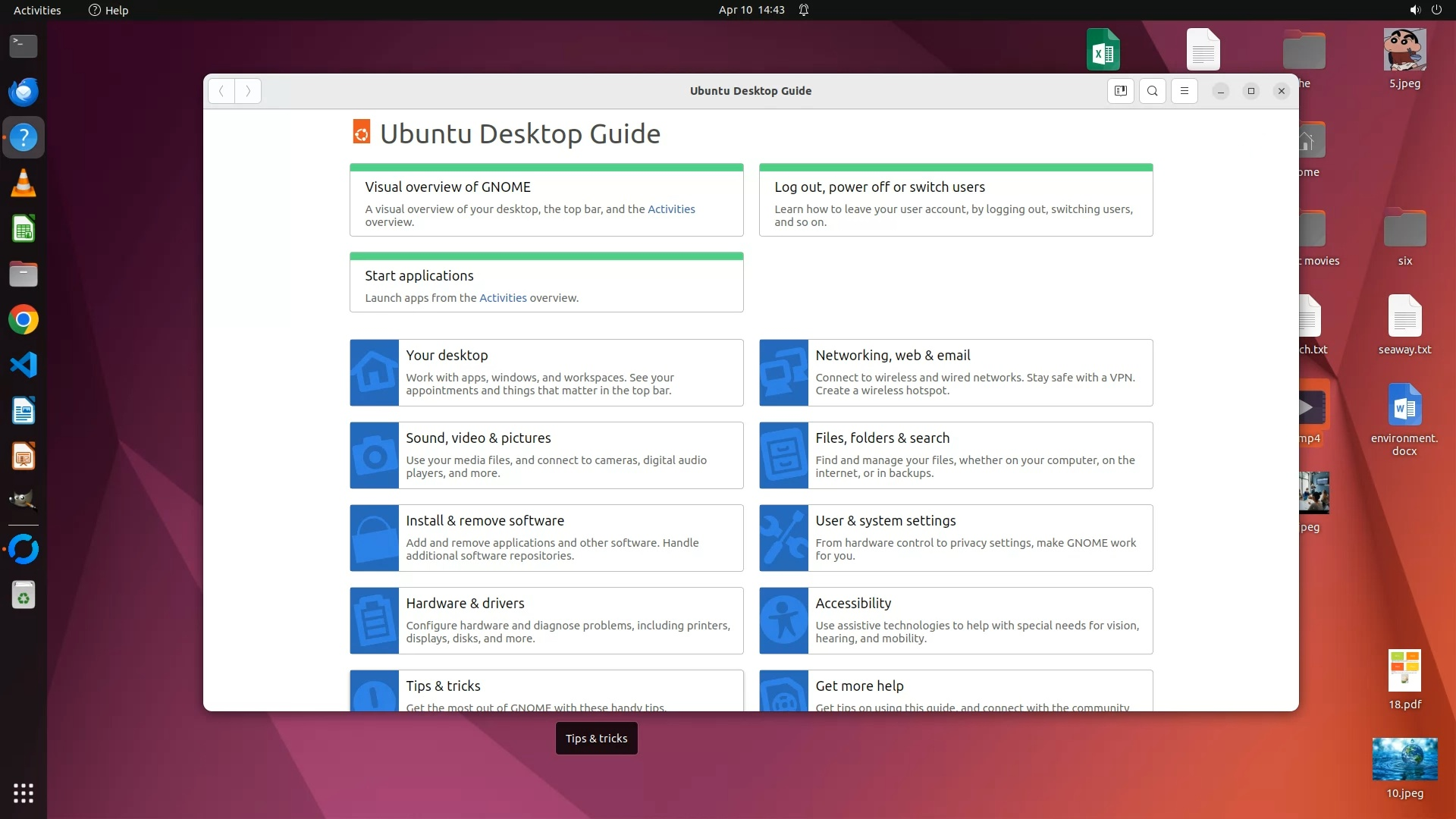This screenshot has width=1456, height=819.
Task: Click the User & system settings tools icon
Action: tap(783, 538)
